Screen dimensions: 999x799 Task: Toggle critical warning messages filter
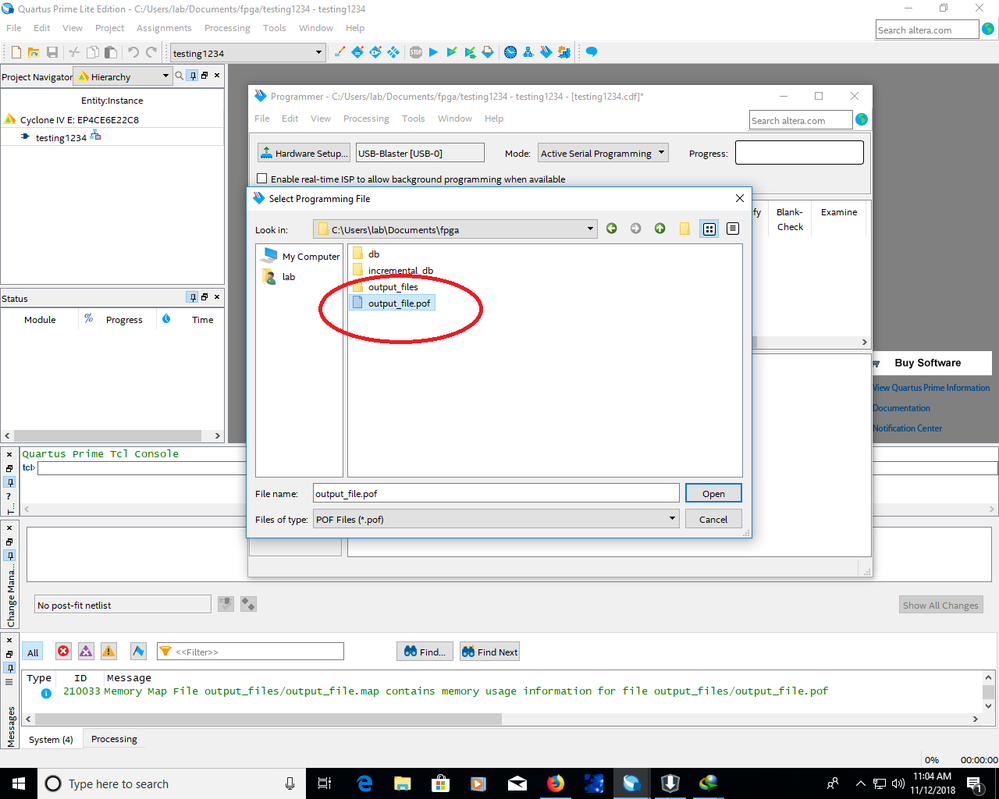coord(86,651)
